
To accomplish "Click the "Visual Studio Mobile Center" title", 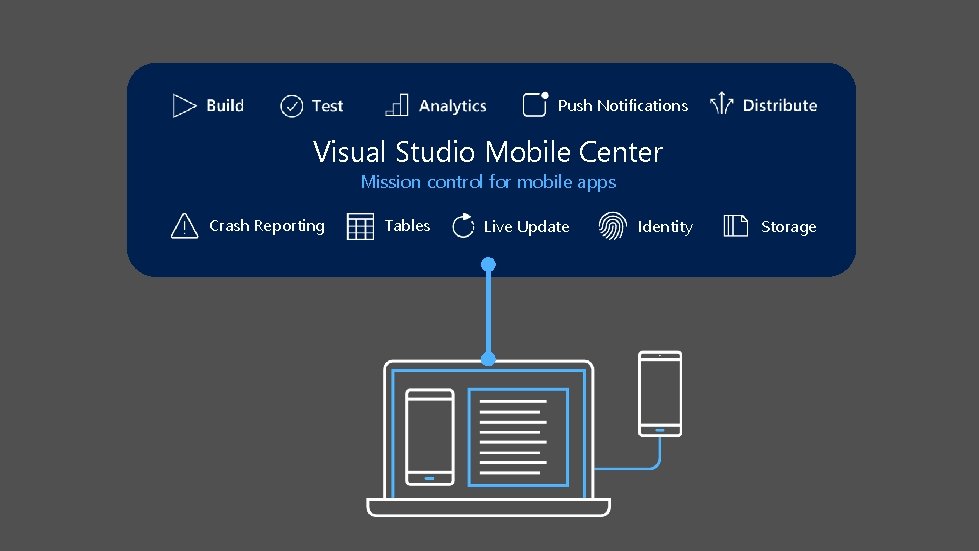I will pos(488,152).
